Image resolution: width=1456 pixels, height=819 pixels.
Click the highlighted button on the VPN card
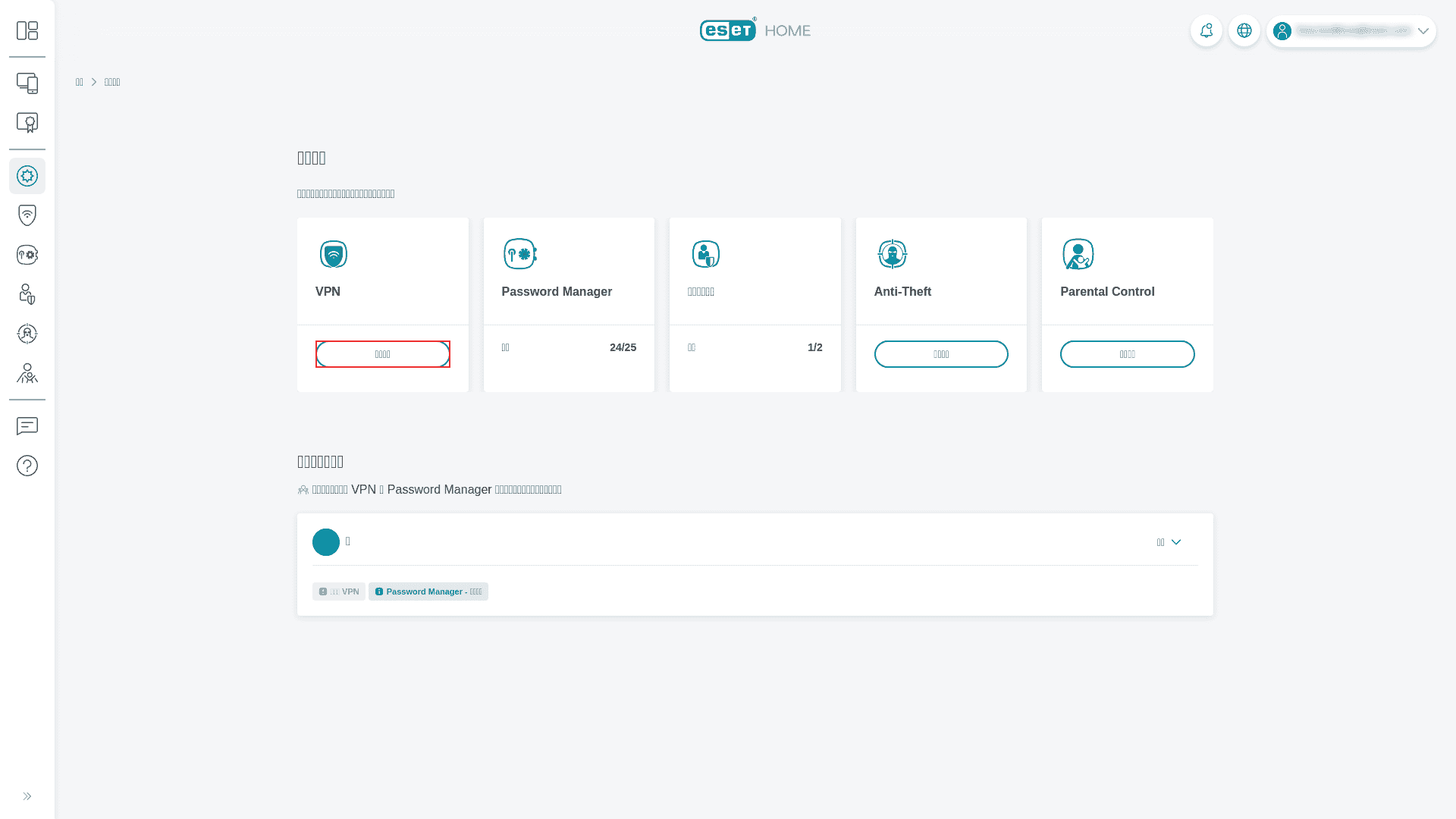pyautogui.click(x=382, y=353)
